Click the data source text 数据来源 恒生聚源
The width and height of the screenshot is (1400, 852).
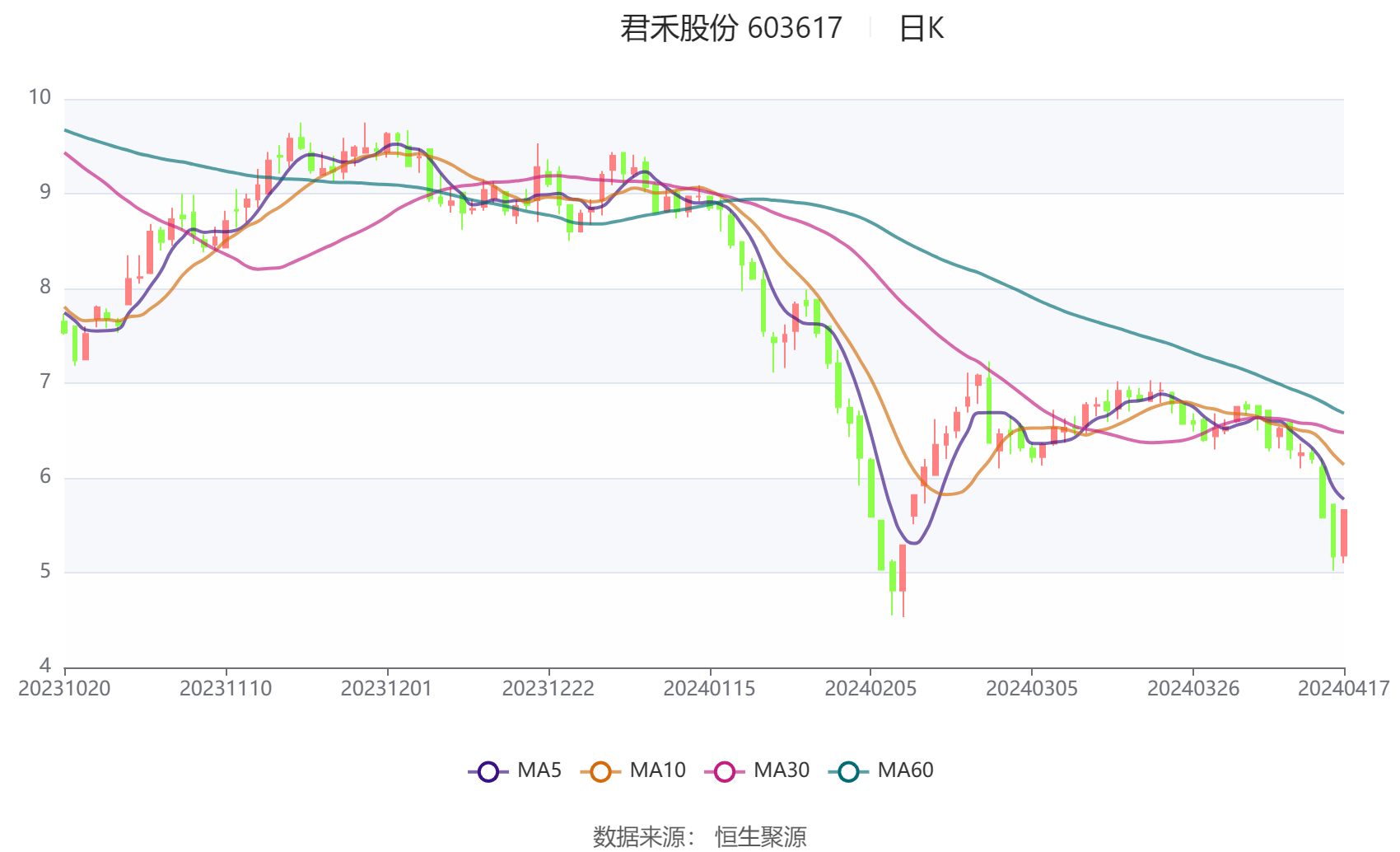(700, 836)
